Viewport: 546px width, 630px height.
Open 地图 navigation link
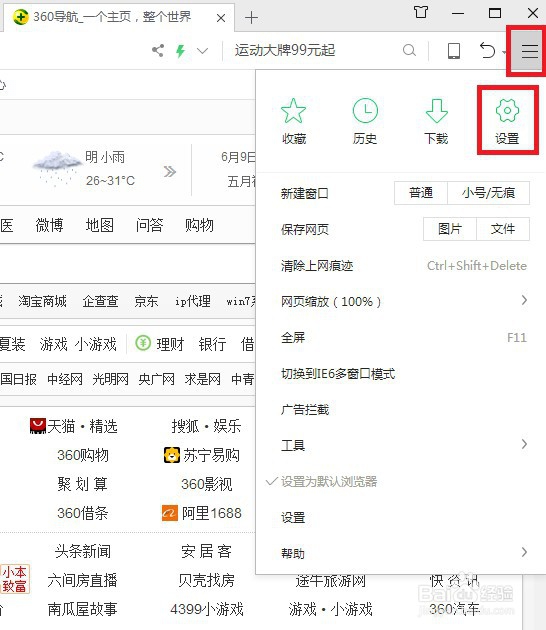point(100,225)
